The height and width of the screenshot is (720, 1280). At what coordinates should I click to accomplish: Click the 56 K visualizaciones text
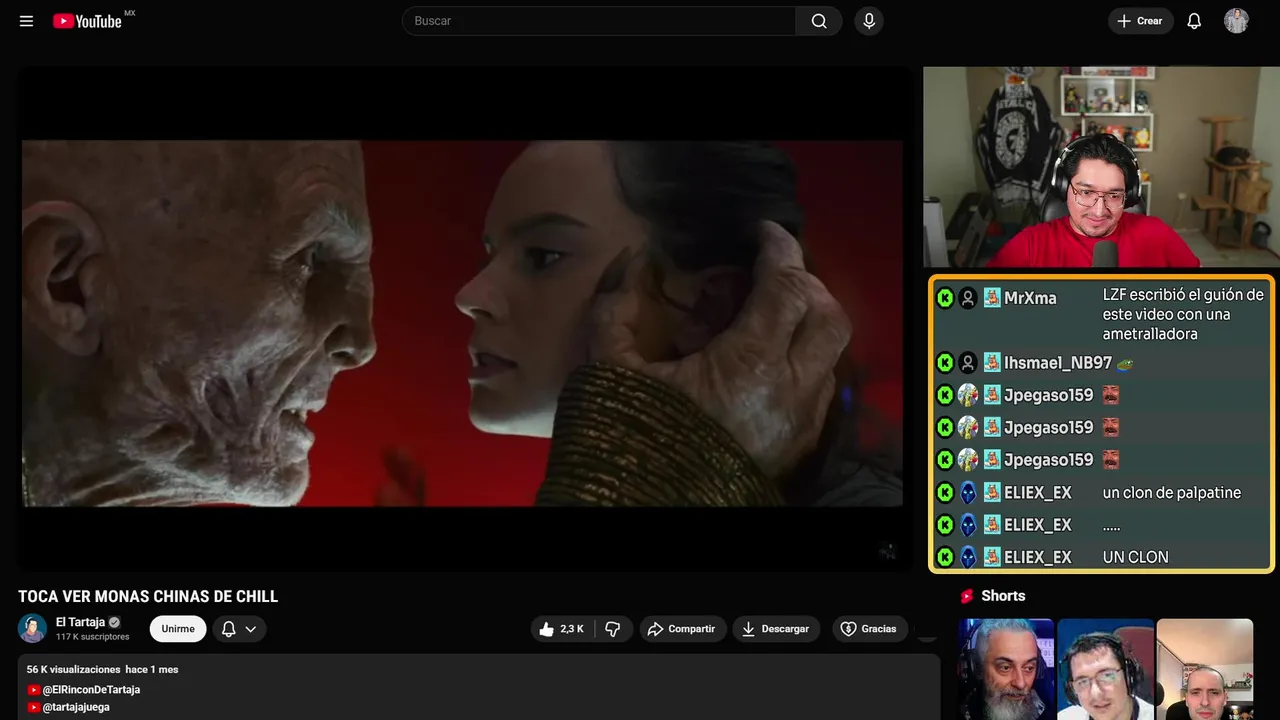73,669
